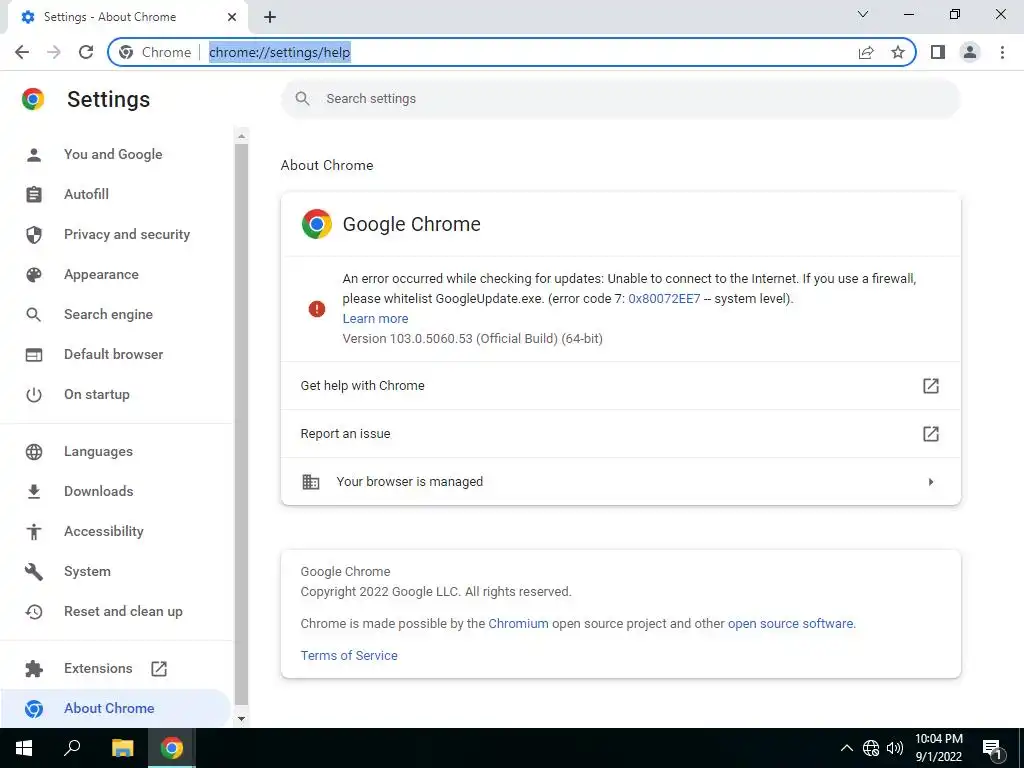Open Privacy and security section

coord(127,234)
